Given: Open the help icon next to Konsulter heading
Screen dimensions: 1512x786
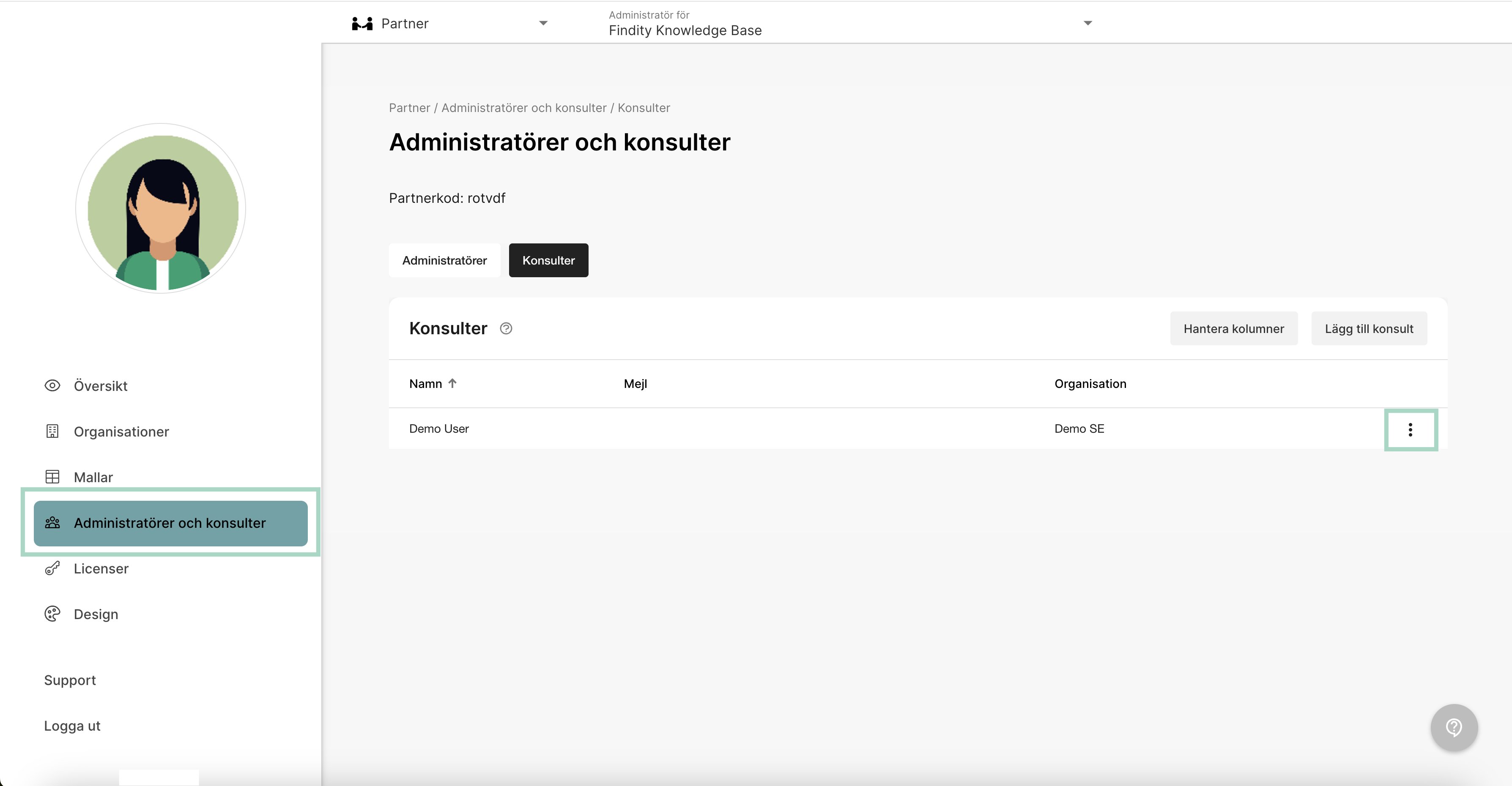Looking at the screenshot, I should pyautogui.click(x=506, y=328).
